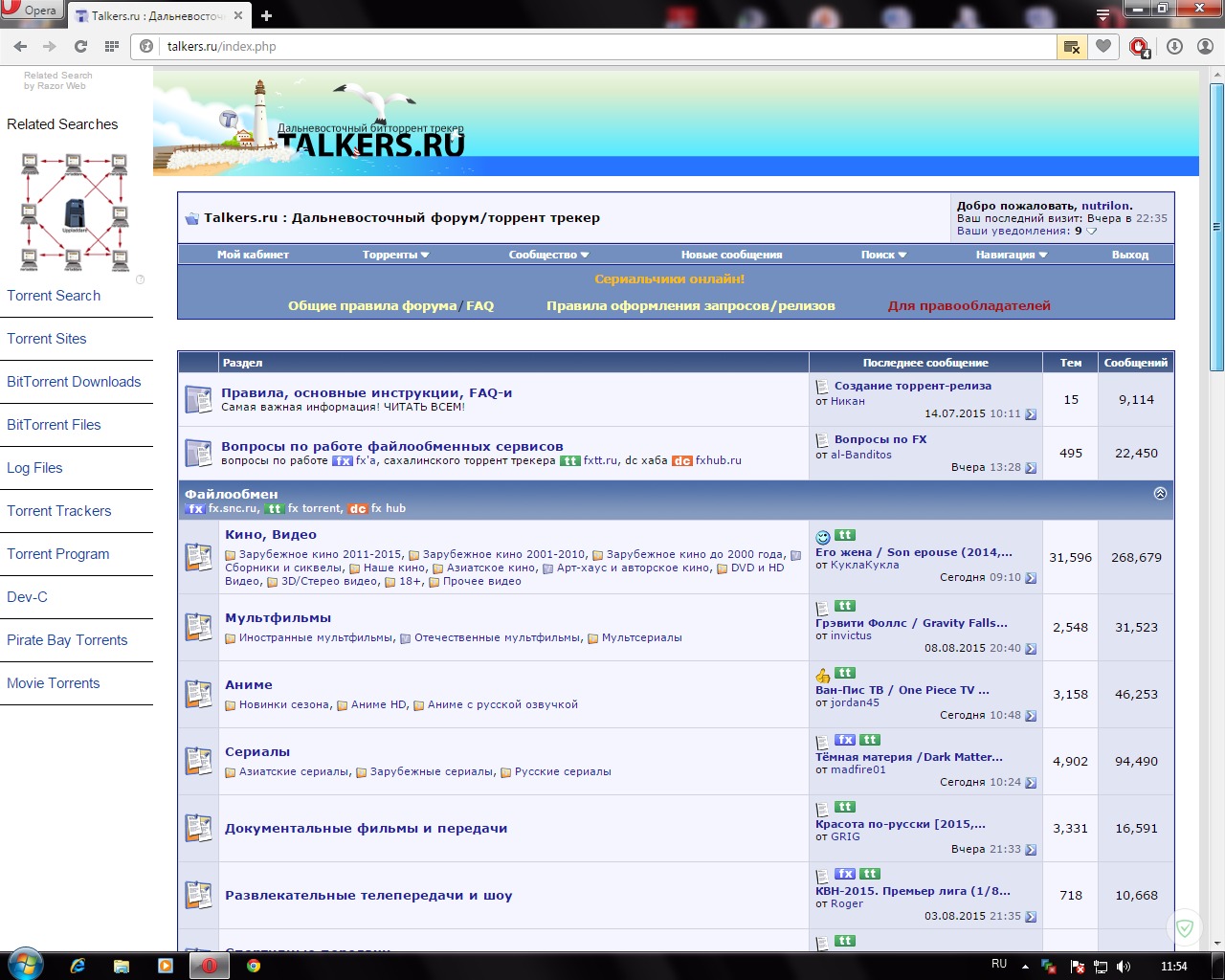Open the user profile icon in toolbar
This screenshot has width=1225, height=980.
(x=1205, y=46)
